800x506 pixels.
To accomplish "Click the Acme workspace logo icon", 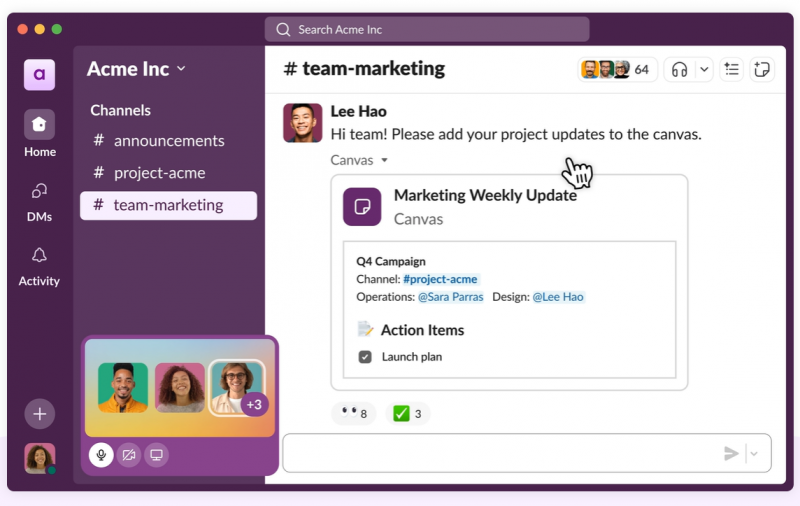I will click(x=39, y=74).
